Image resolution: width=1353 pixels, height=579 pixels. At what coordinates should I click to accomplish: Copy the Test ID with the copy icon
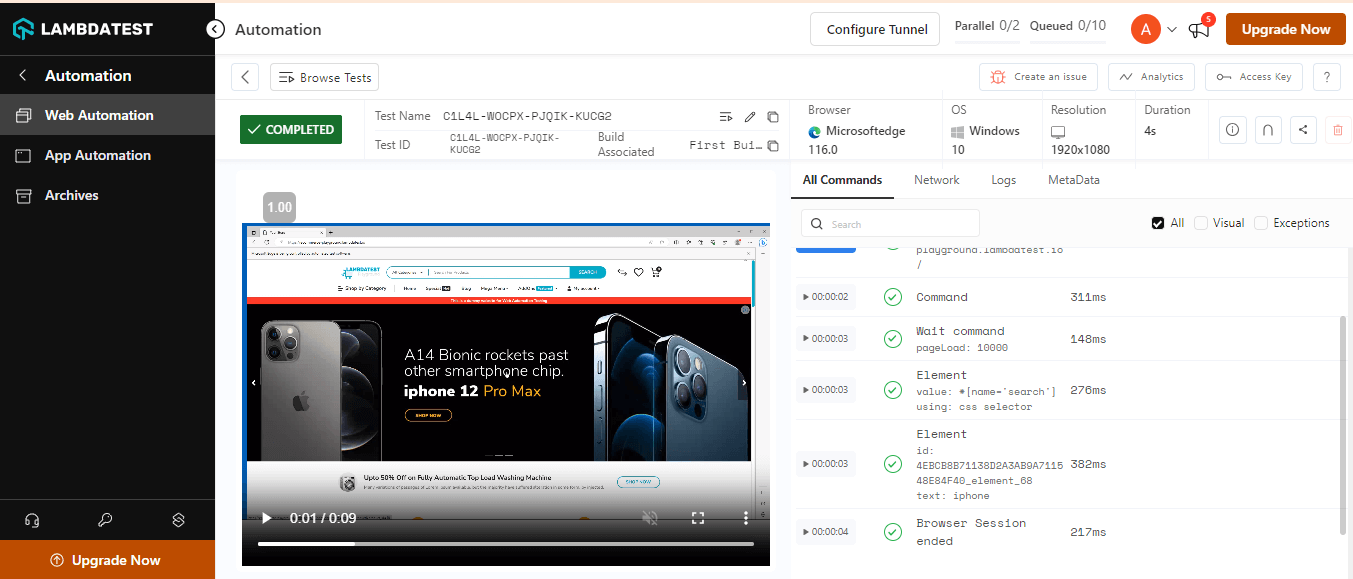773,146
